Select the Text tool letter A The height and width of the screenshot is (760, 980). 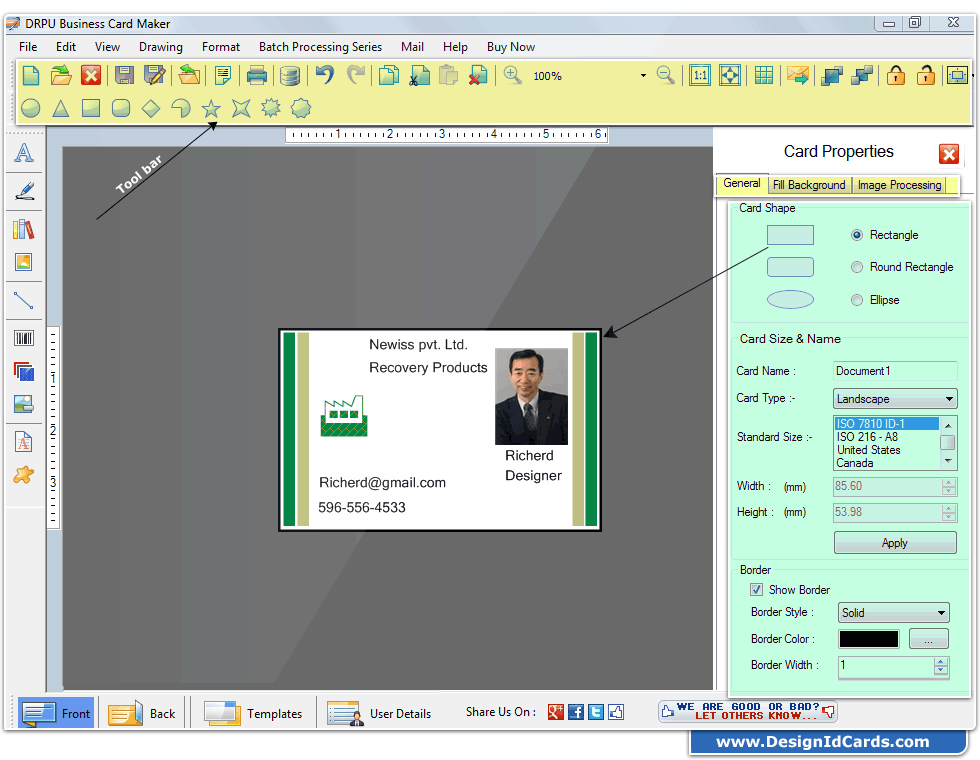point(24,153)
